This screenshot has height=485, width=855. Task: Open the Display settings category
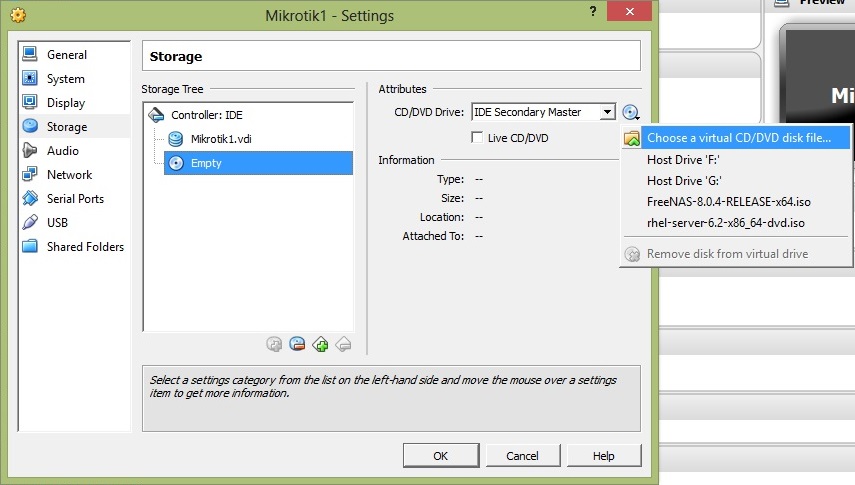(74, 103)
